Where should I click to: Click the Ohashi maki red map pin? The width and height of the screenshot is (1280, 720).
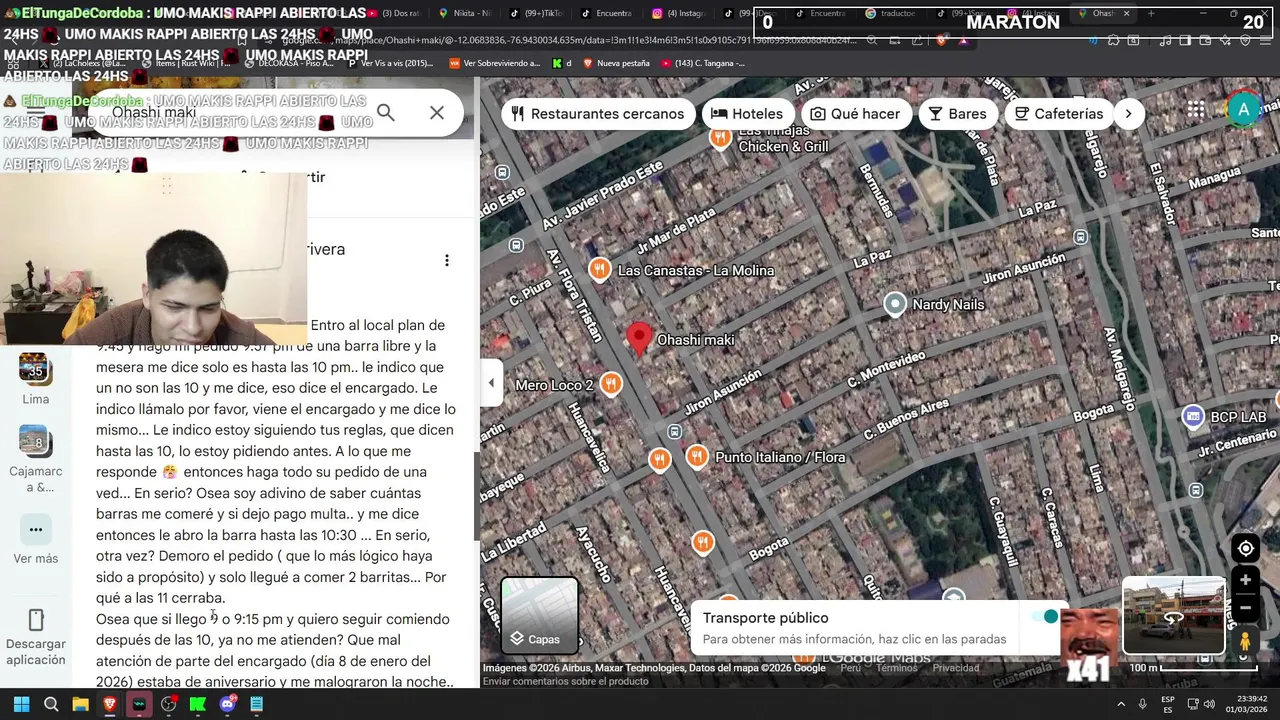pyautogui.click(x=639, y=338)
